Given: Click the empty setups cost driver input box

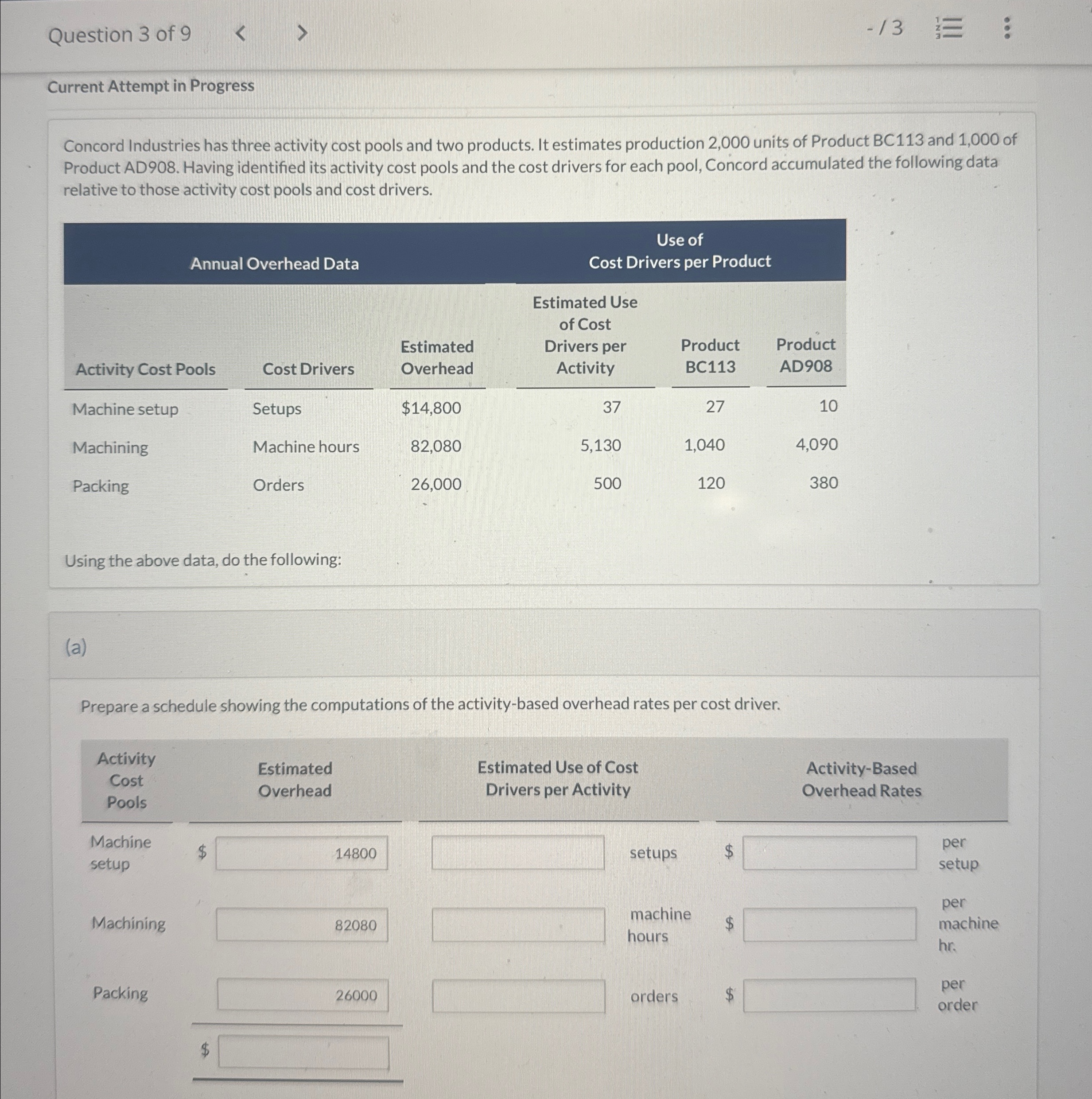Looking at the screenshot, I should pyautogui.click(x=517, y=853).
